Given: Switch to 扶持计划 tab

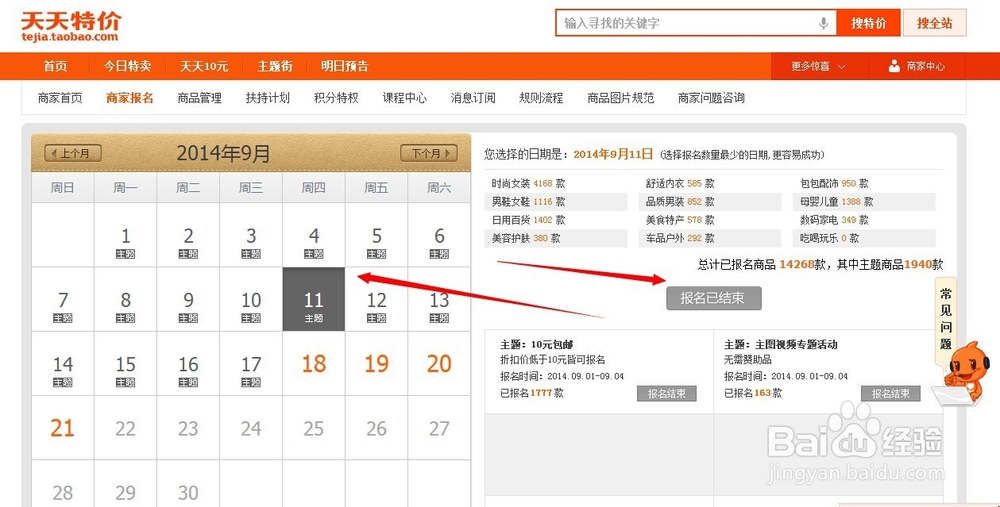Looking at the screenshot, I should (x=268, y=98).
